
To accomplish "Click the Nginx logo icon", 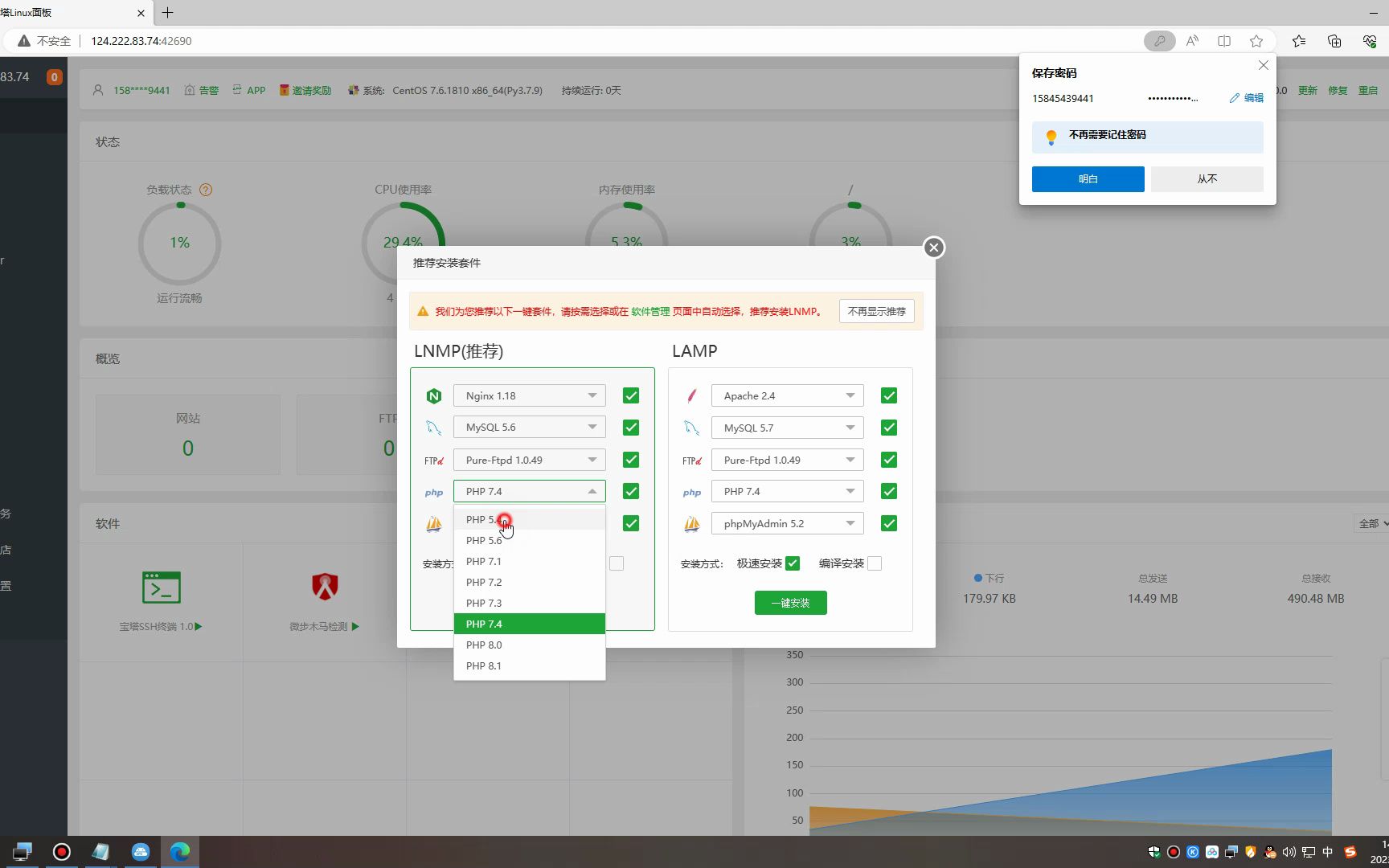I will click(x=434, y=395).
